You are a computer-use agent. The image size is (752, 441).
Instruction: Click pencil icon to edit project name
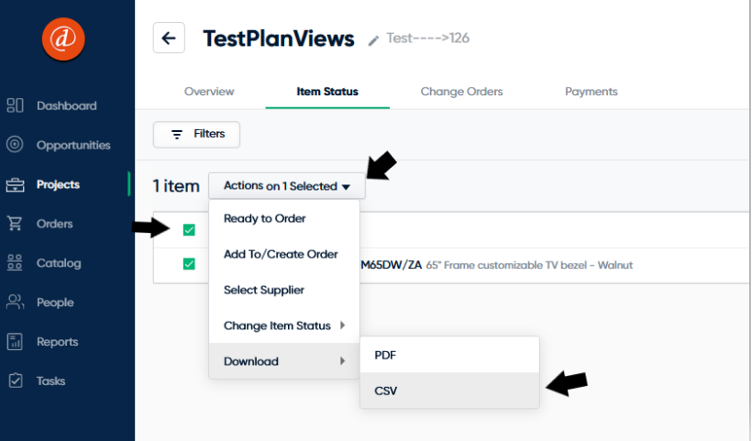click(x=373, y=41)
